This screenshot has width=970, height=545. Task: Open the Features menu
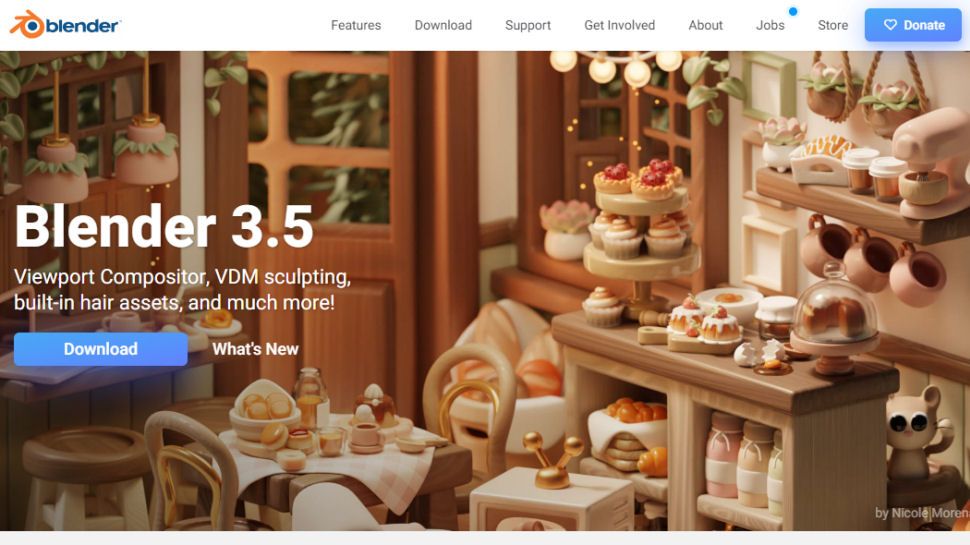pyautogui.click(x=356, y=25)
